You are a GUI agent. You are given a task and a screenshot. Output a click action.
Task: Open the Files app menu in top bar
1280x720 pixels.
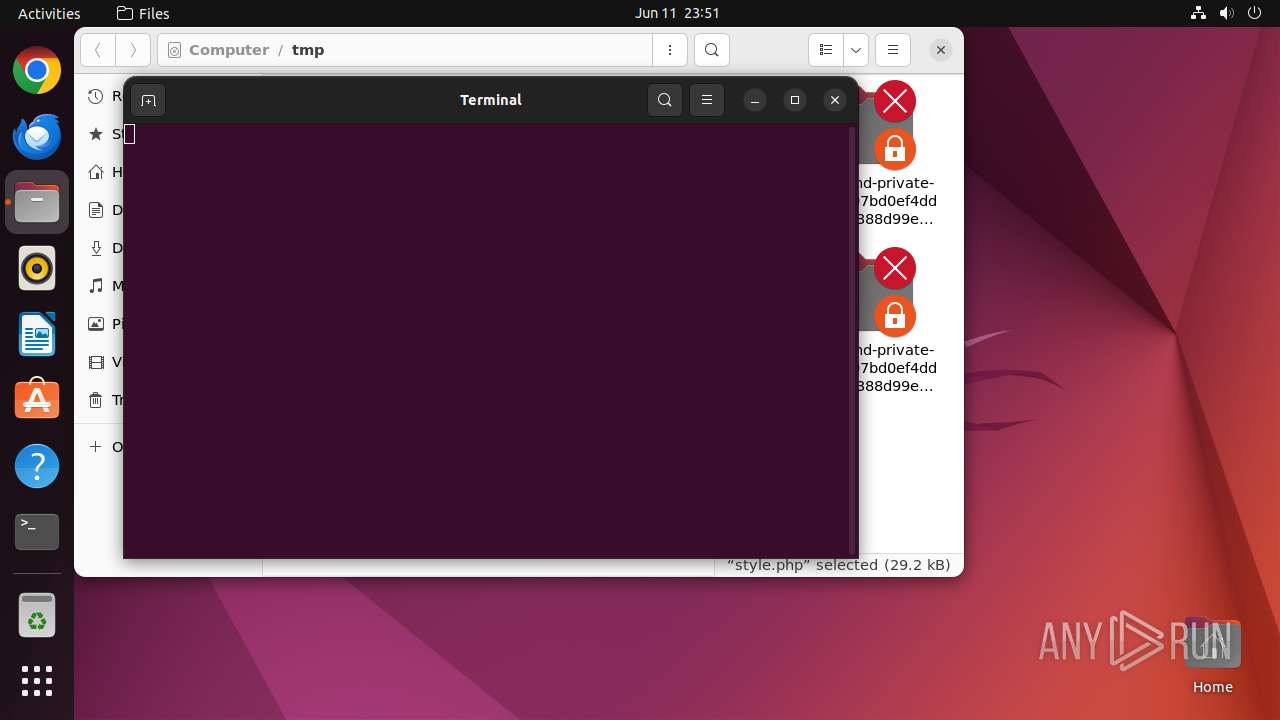click(143, 13)
